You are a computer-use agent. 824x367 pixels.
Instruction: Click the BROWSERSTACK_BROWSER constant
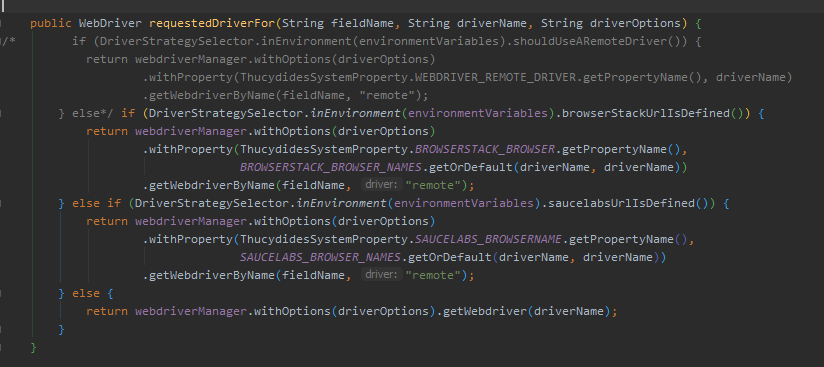point(485,149)
